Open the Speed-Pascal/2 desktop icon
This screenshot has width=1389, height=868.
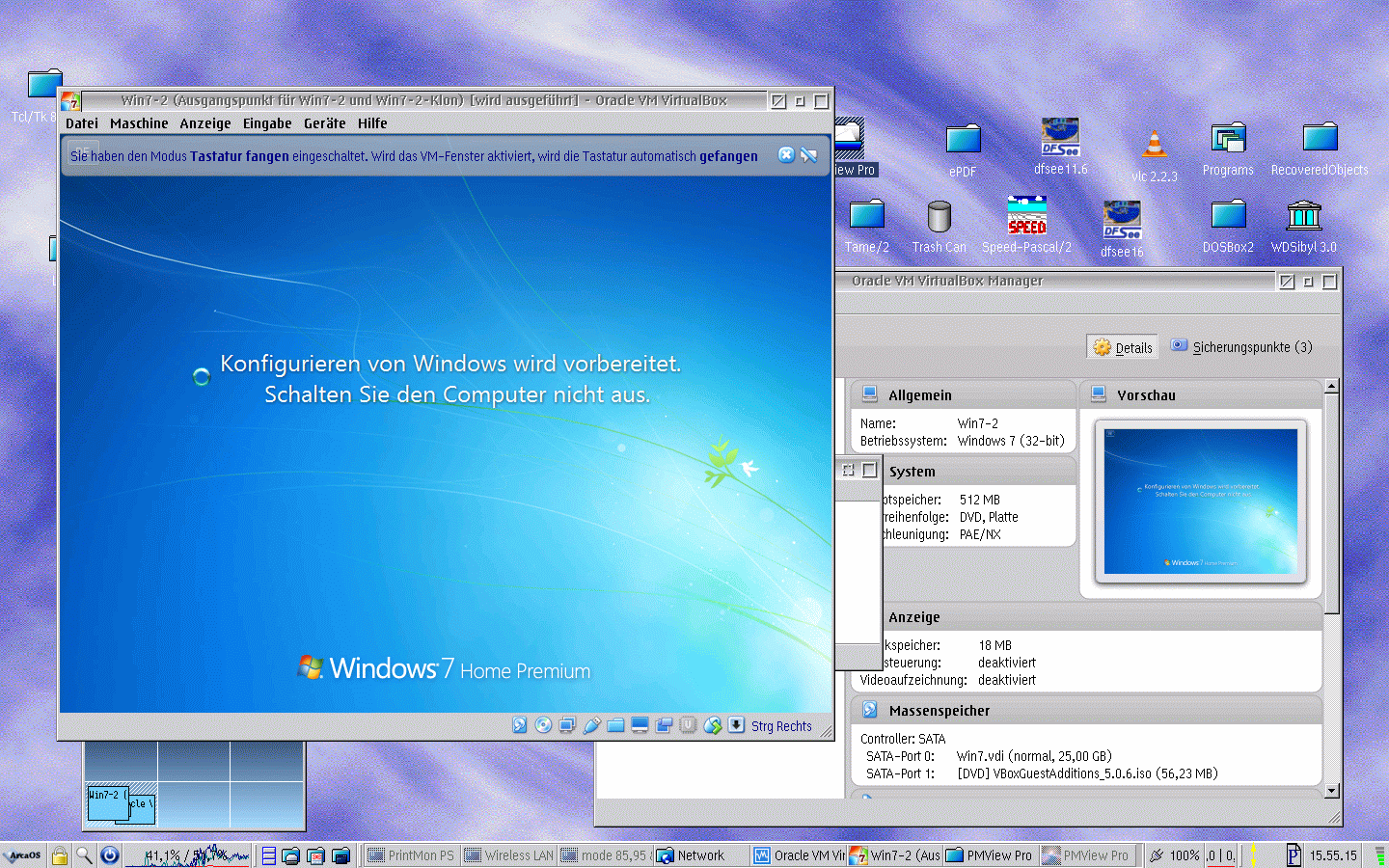coord(1026,225)
